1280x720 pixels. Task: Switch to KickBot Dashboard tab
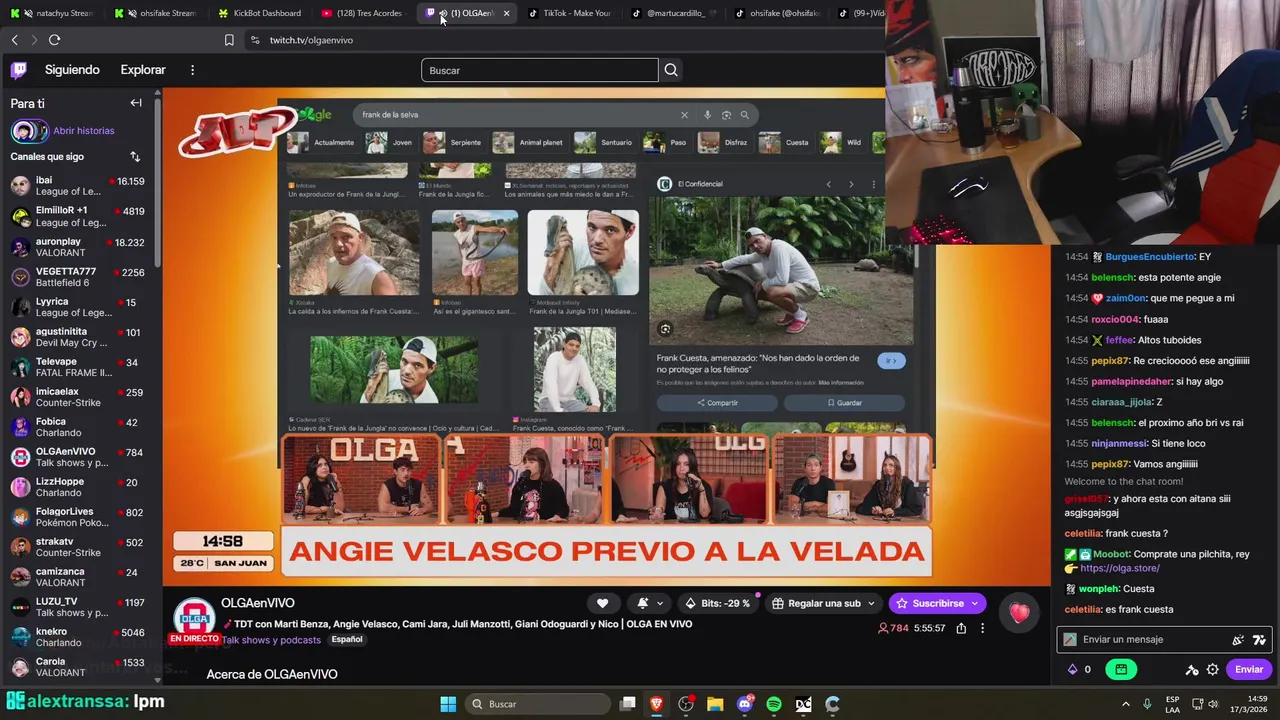pyautogui.click(x=259, y=13)
